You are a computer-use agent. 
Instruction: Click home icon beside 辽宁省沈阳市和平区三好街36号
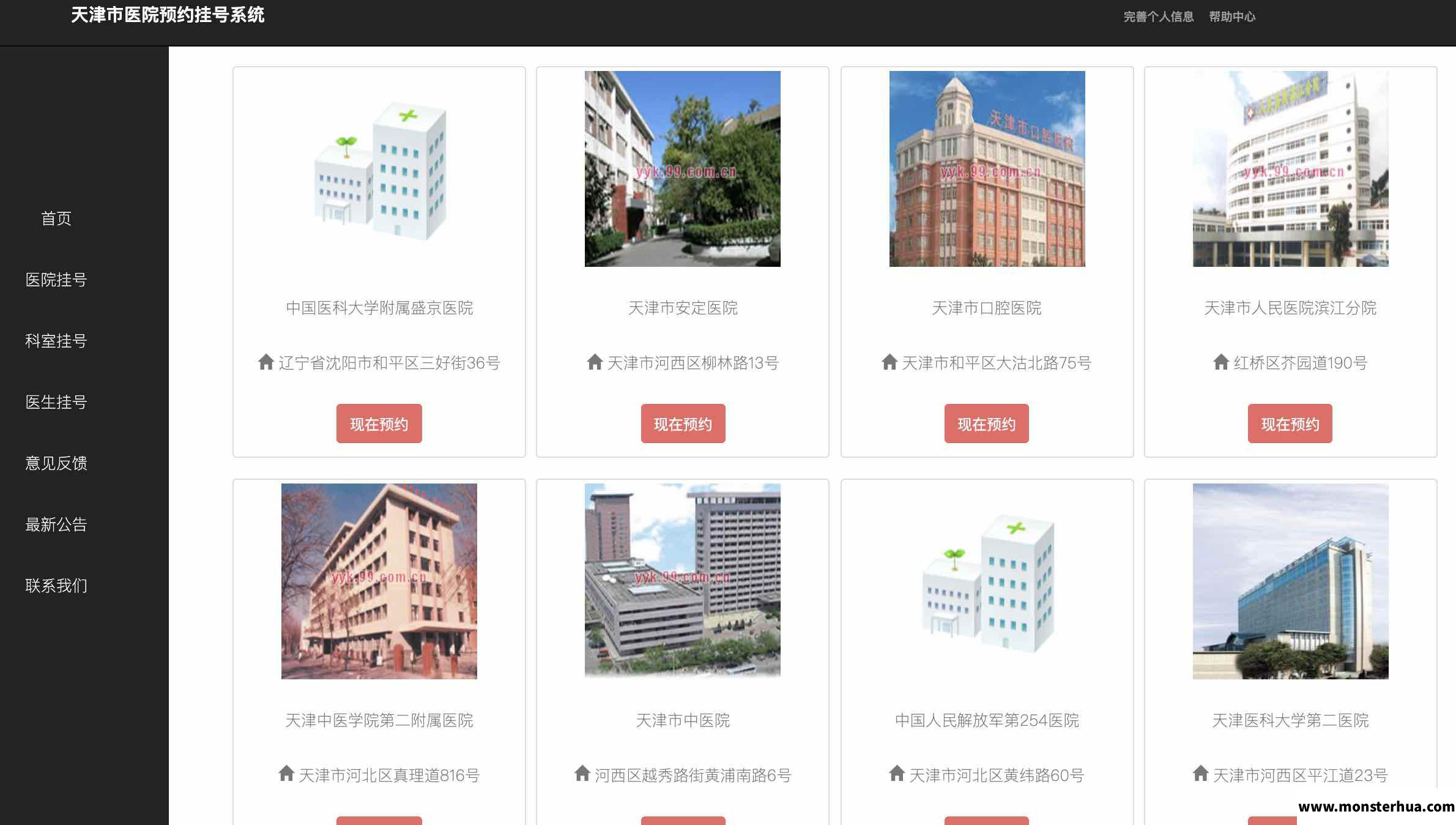pos(266,362)
